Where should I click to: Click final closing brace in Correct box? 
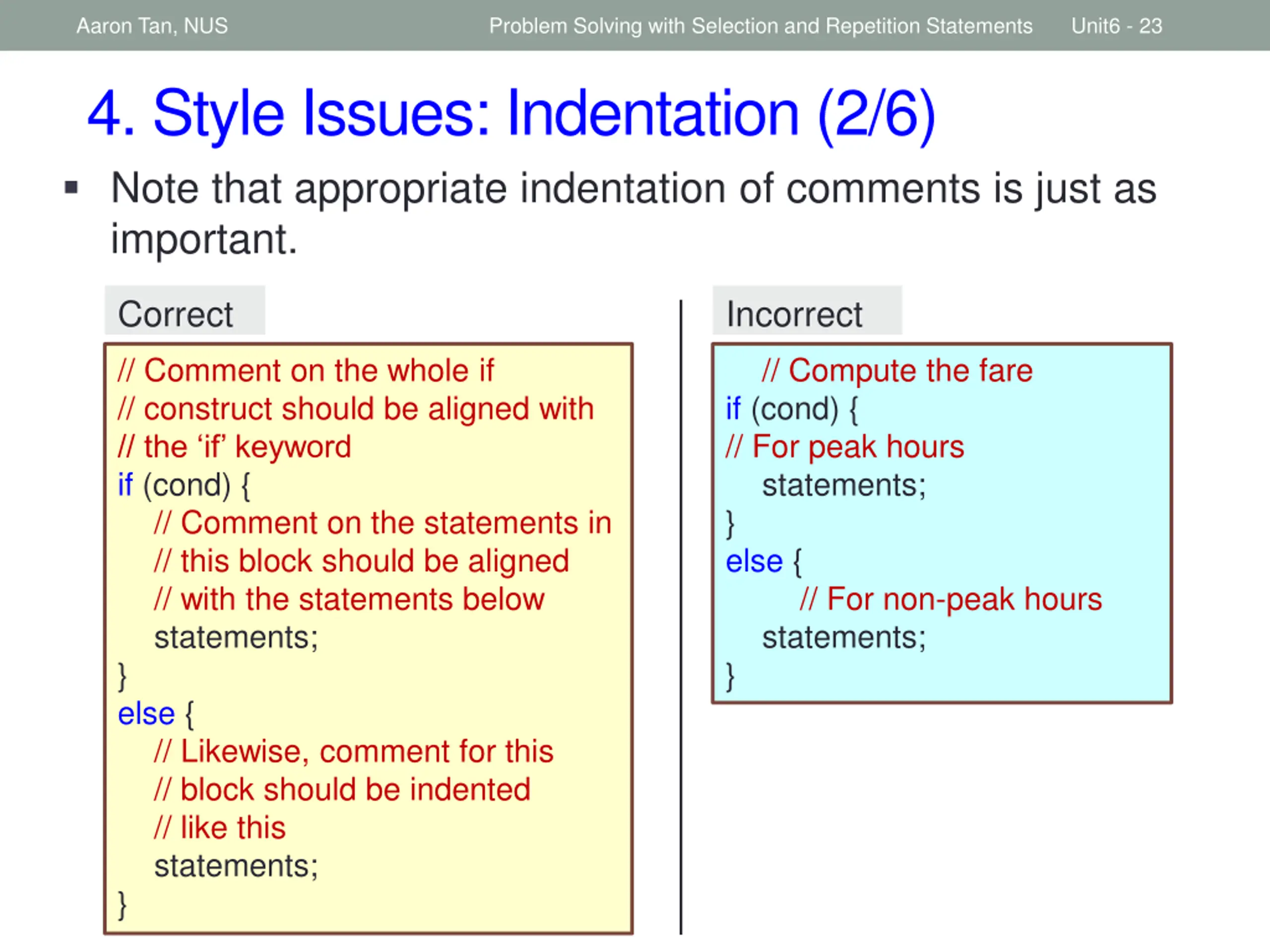(122, 906)
